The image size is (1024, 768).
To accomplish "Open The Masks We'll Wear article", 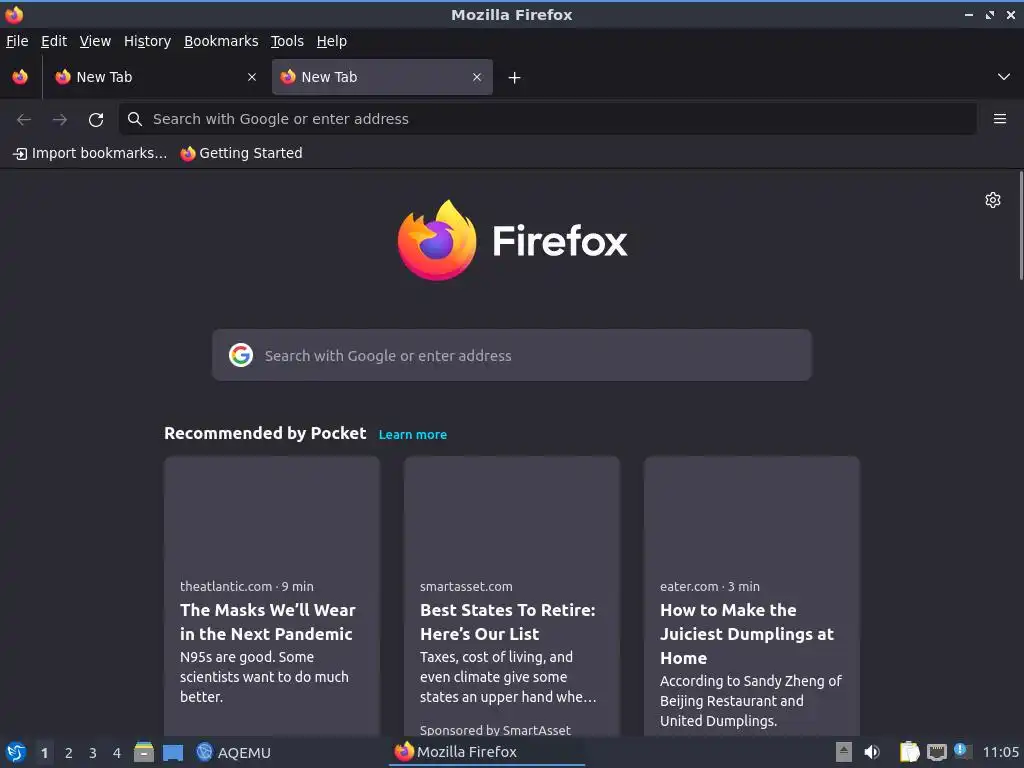I will tap(268, 622).
